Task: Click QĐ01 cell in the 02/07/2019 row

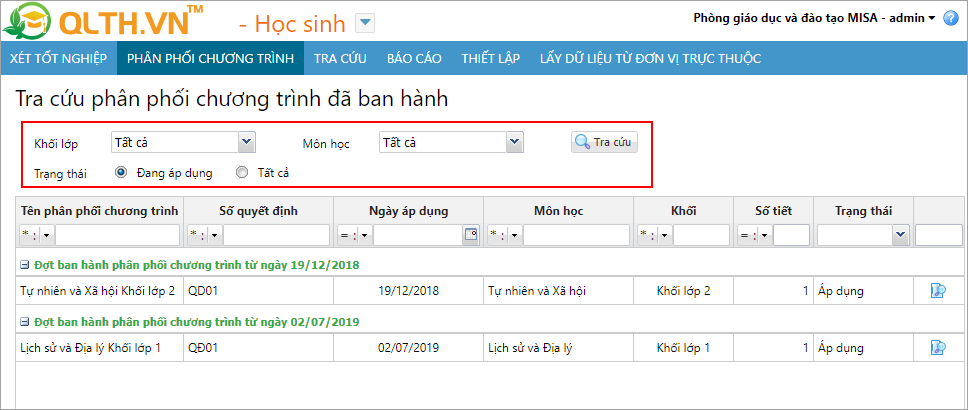Action: [x=259, y=348]
